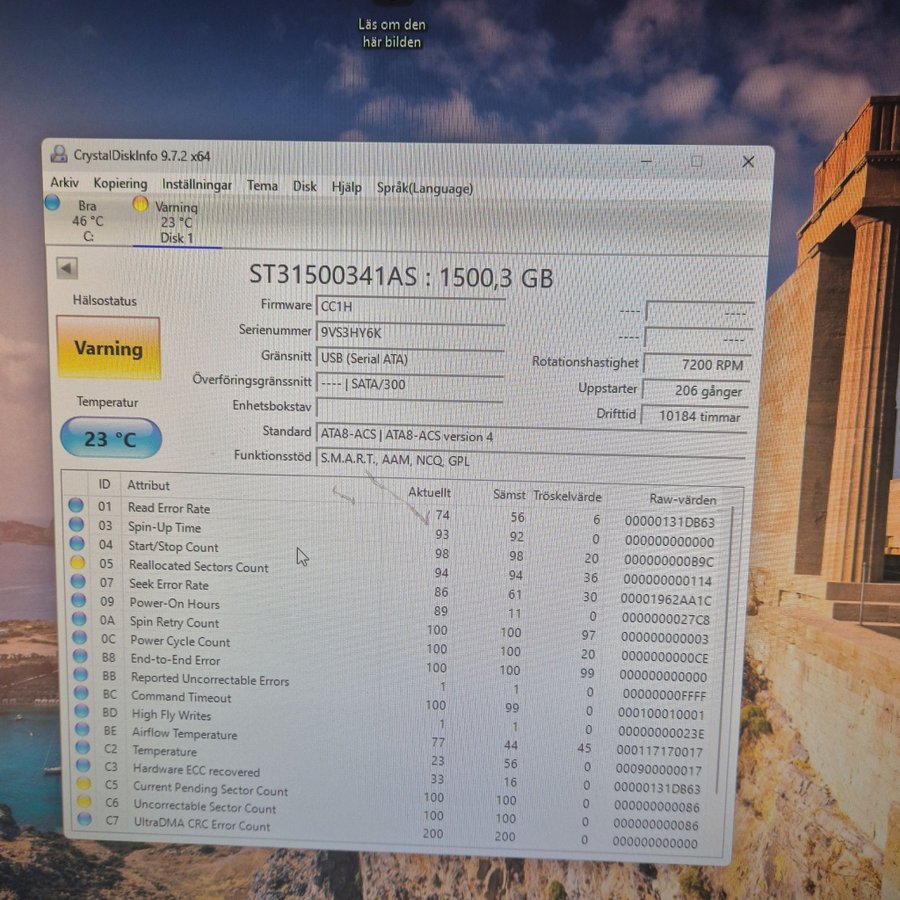Go to the previous disk with the left arrow
Image resolution: width=900 pixels, height=900 pixels.
(67, 268)
